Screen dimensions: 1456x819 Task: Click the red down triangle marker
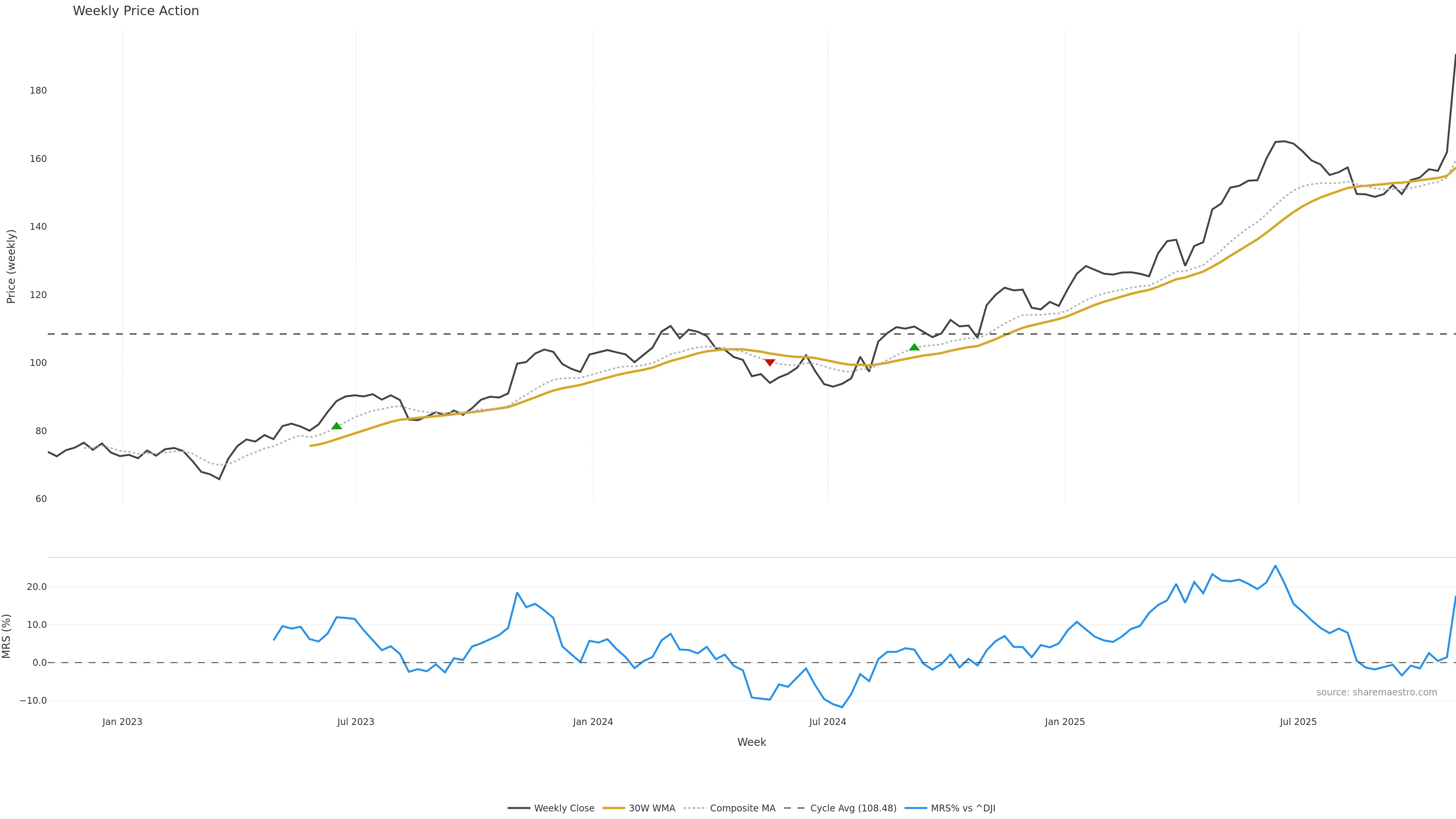tap(769, 363)
